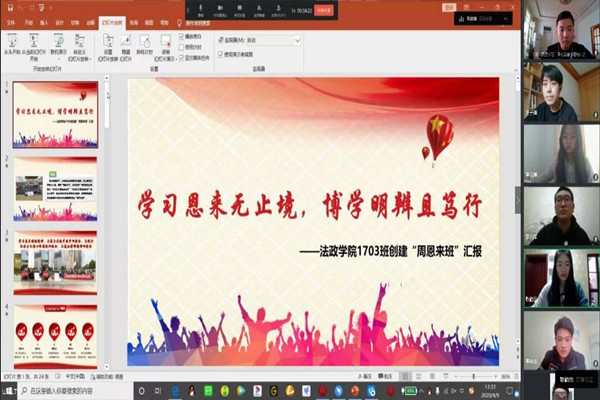Viewport: 600px width, 400px height.
Task: Click Start from current slide icon
Action: (34, 43)
